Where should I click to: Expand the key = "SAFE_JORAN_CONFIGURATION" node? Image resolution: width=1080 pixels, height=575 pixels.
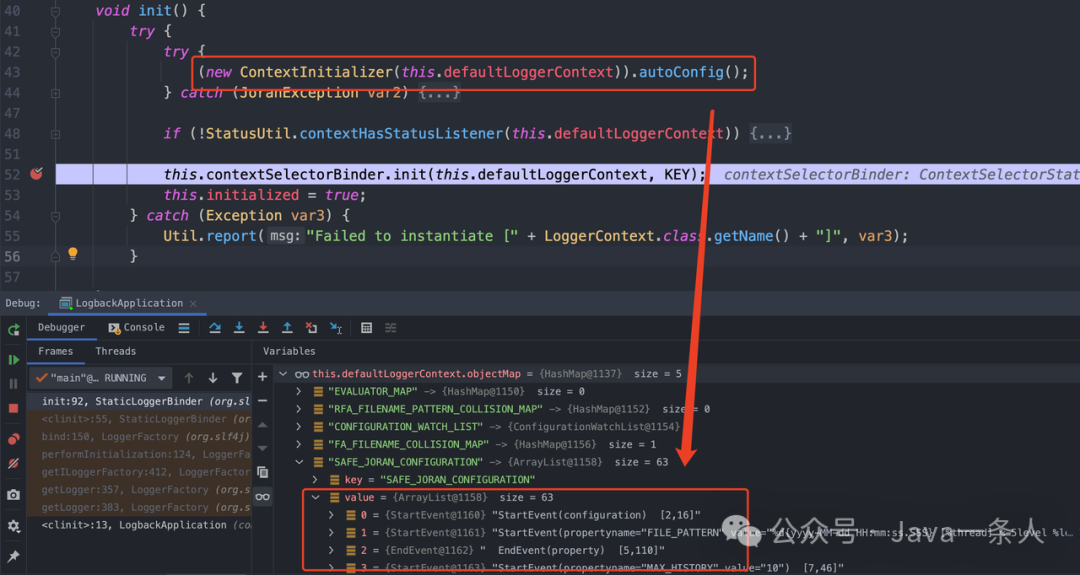tap(315, 480)
